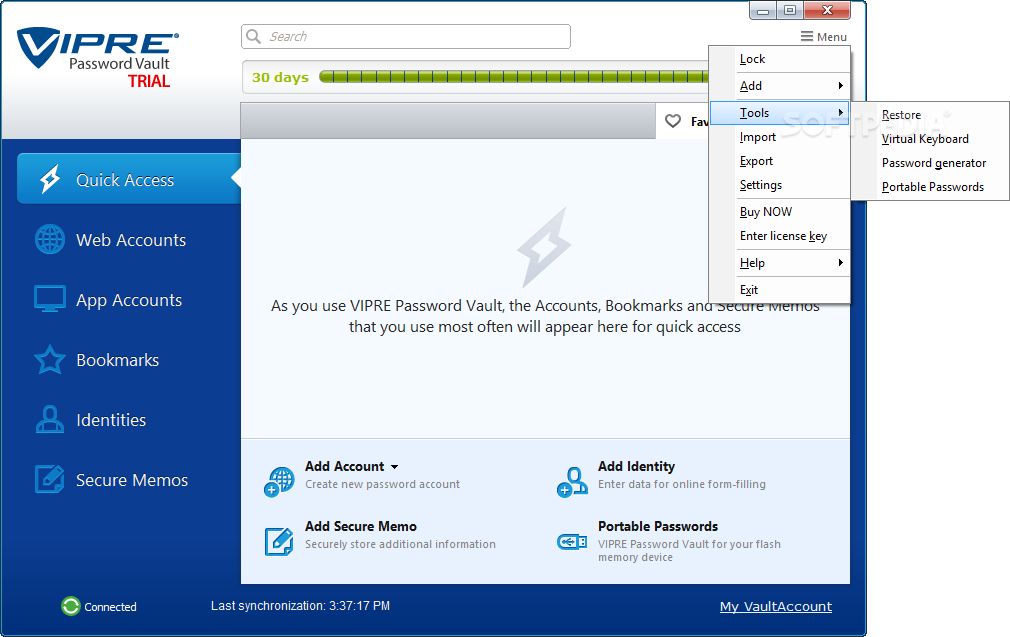This screenshot has width=1010, height=637.
Task: Click "Enter data for online form-filling" text
Action: coord(681,484)
